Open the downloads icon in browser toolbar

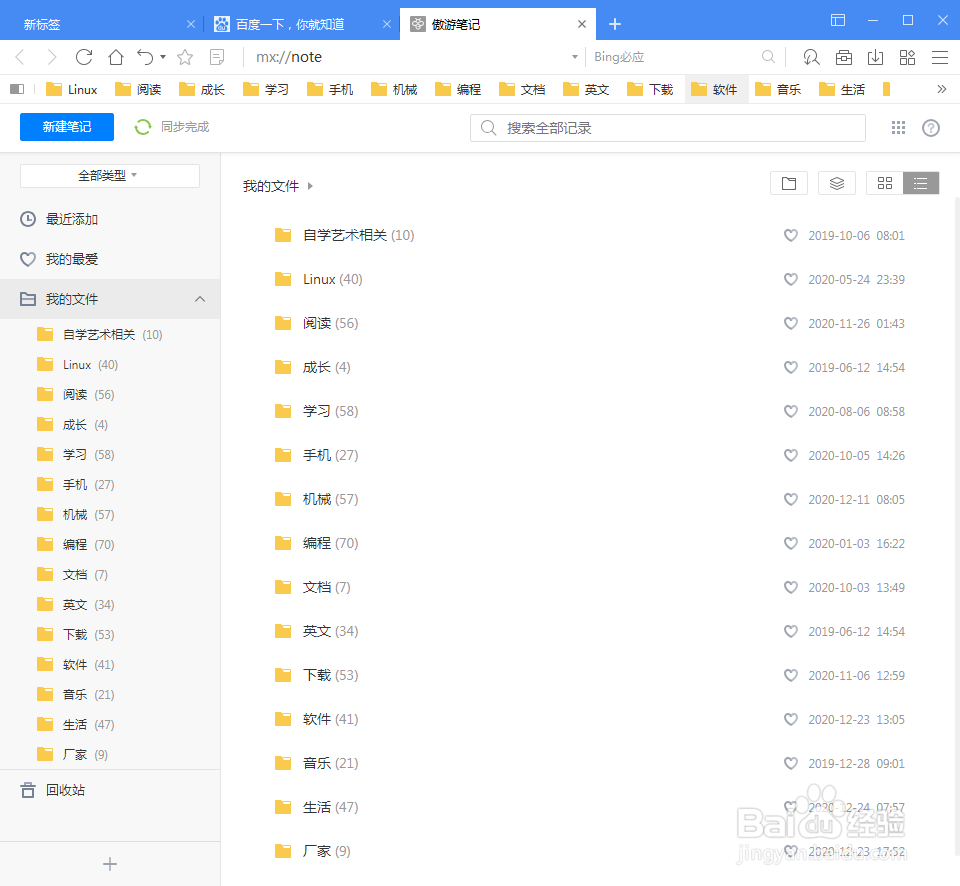tap(876, 58)
